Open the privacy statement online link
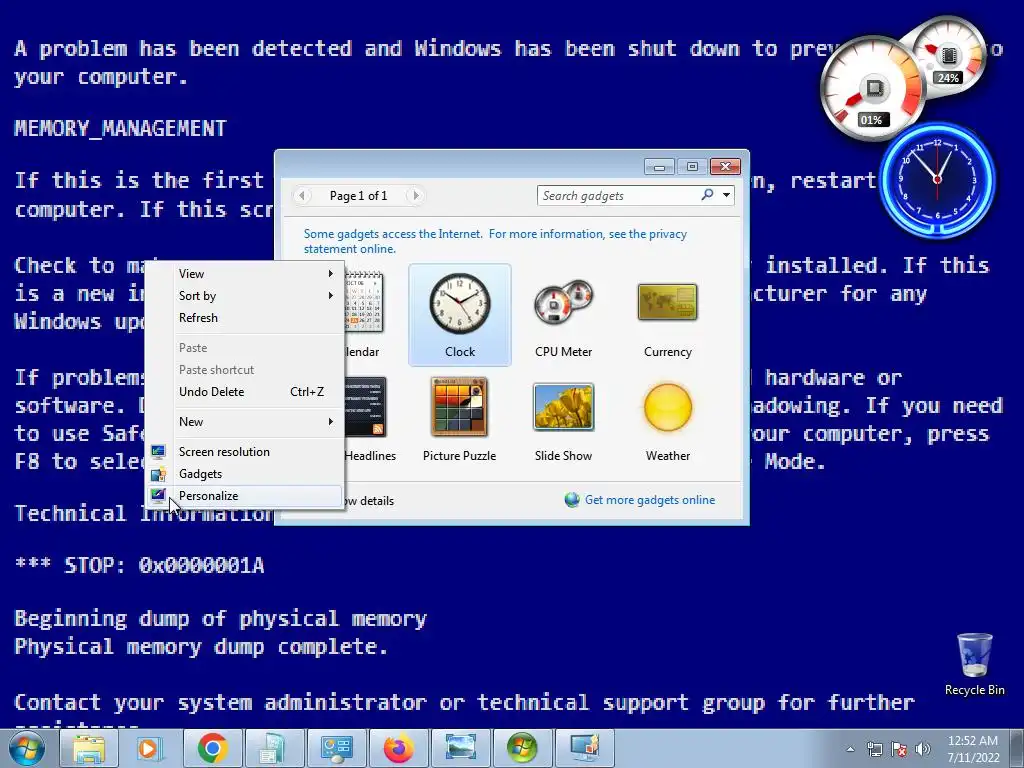This screenshot has height=768, width=1024. point(495,241)
